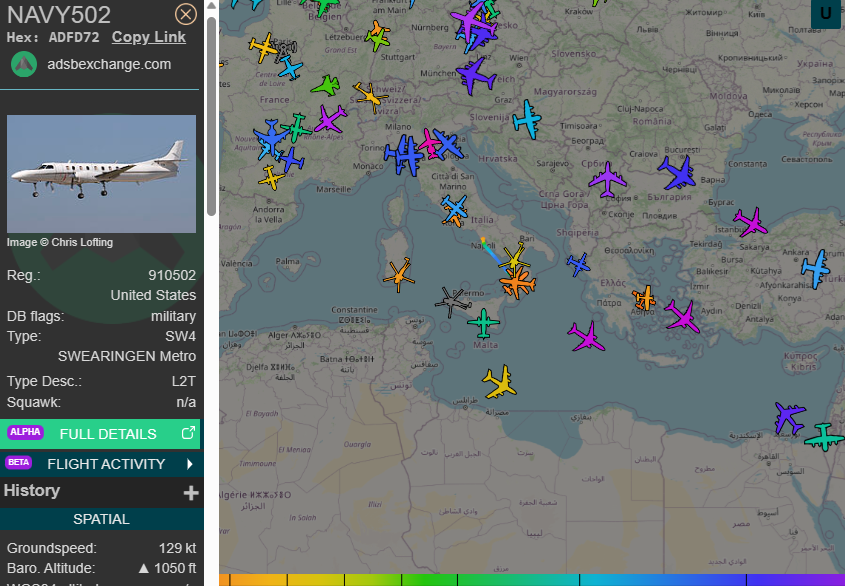Image resolution: width=845 pixels, height=586 pixels.
Task: Select the yellow aircraft off the Libyan coast
Action: [500, 382]
